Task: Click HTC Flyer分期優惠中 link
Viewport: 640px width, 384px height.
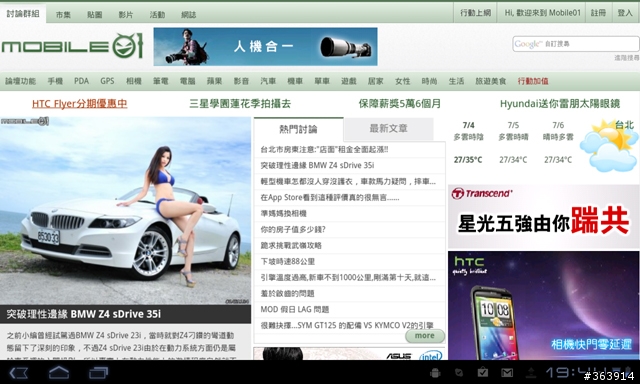Action: pos(80,104)
